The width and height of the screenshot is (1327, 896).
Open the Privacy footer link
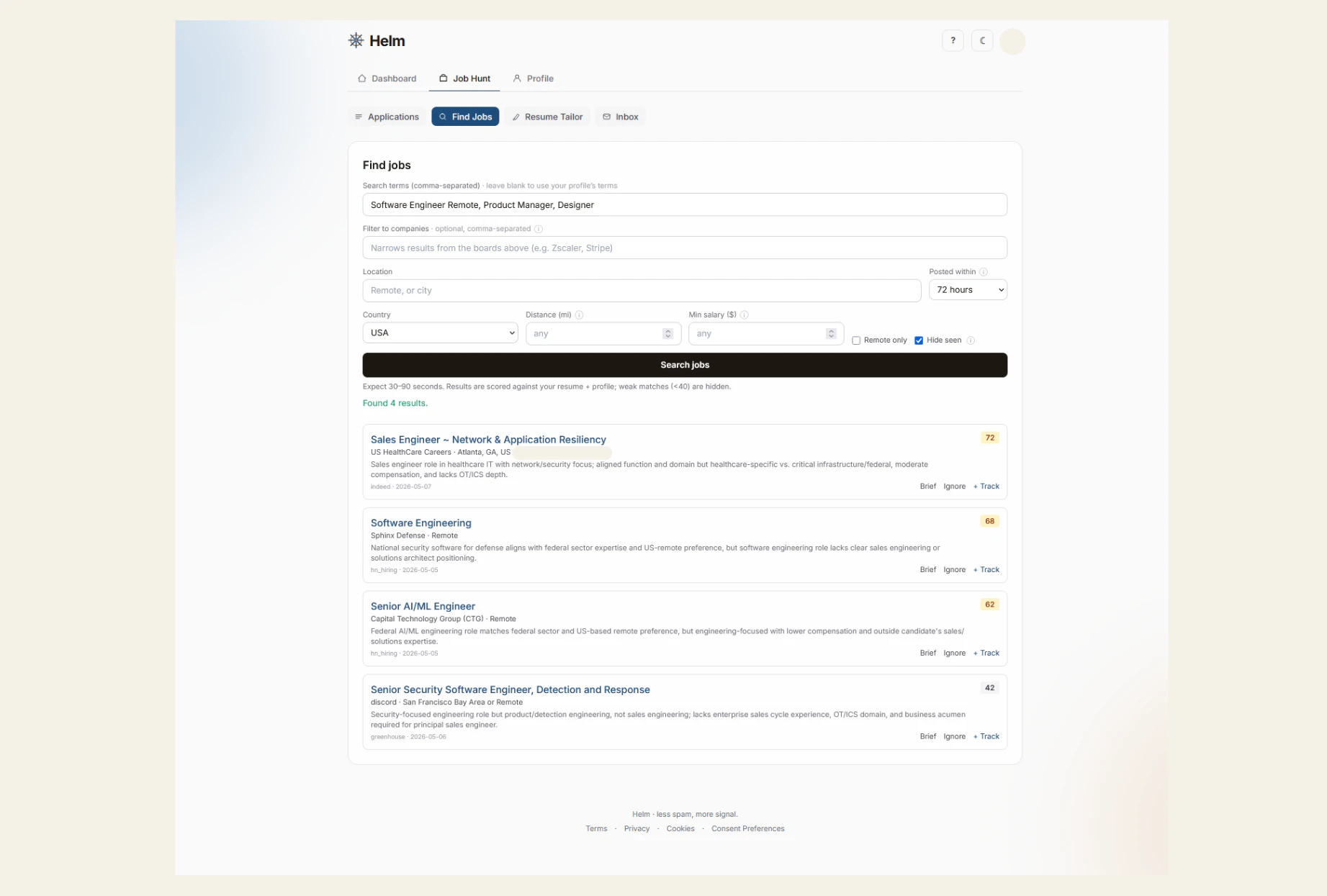(636, 829)
